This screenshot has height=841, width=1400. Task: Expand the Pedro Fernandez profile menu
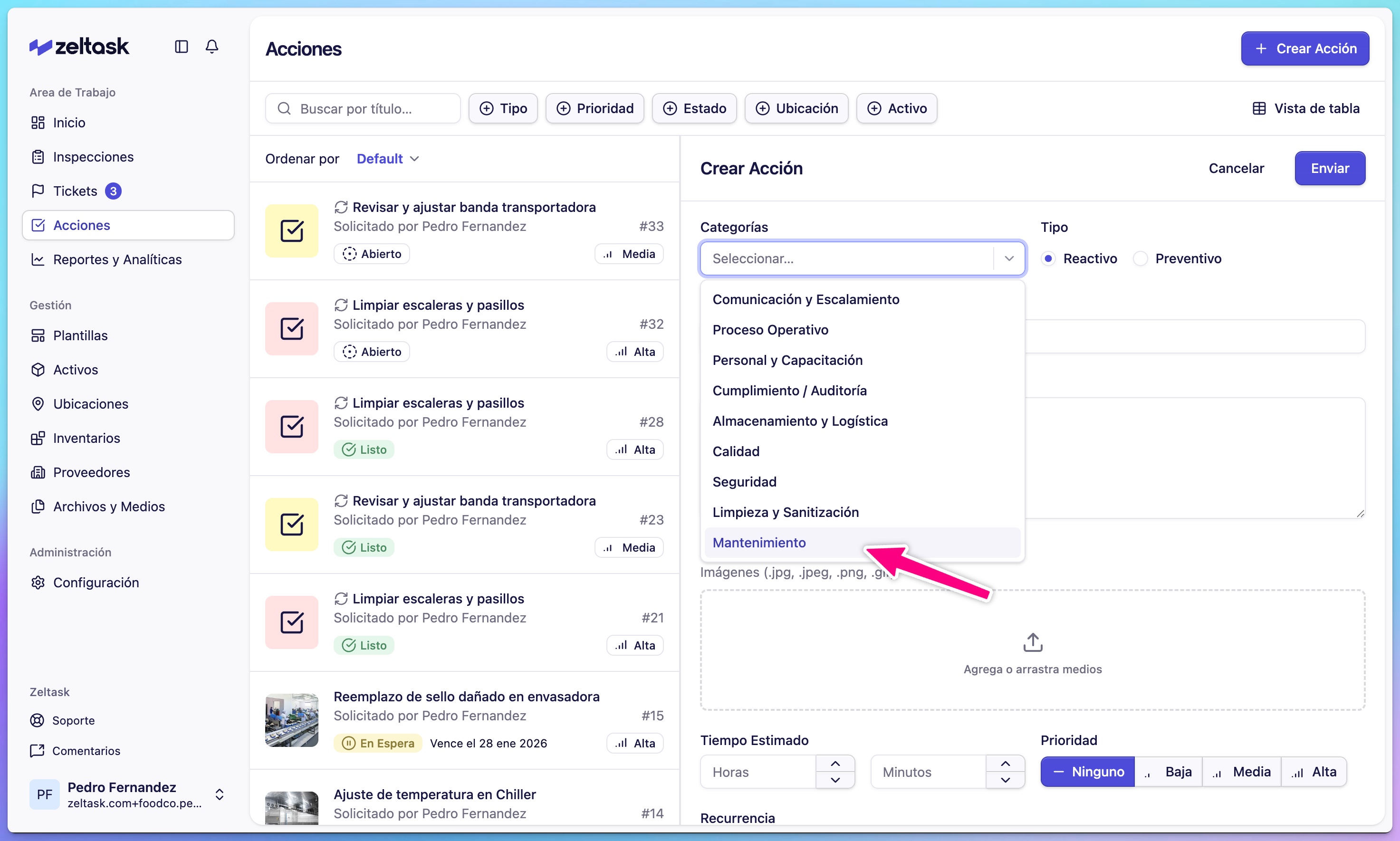click(220, 794)
